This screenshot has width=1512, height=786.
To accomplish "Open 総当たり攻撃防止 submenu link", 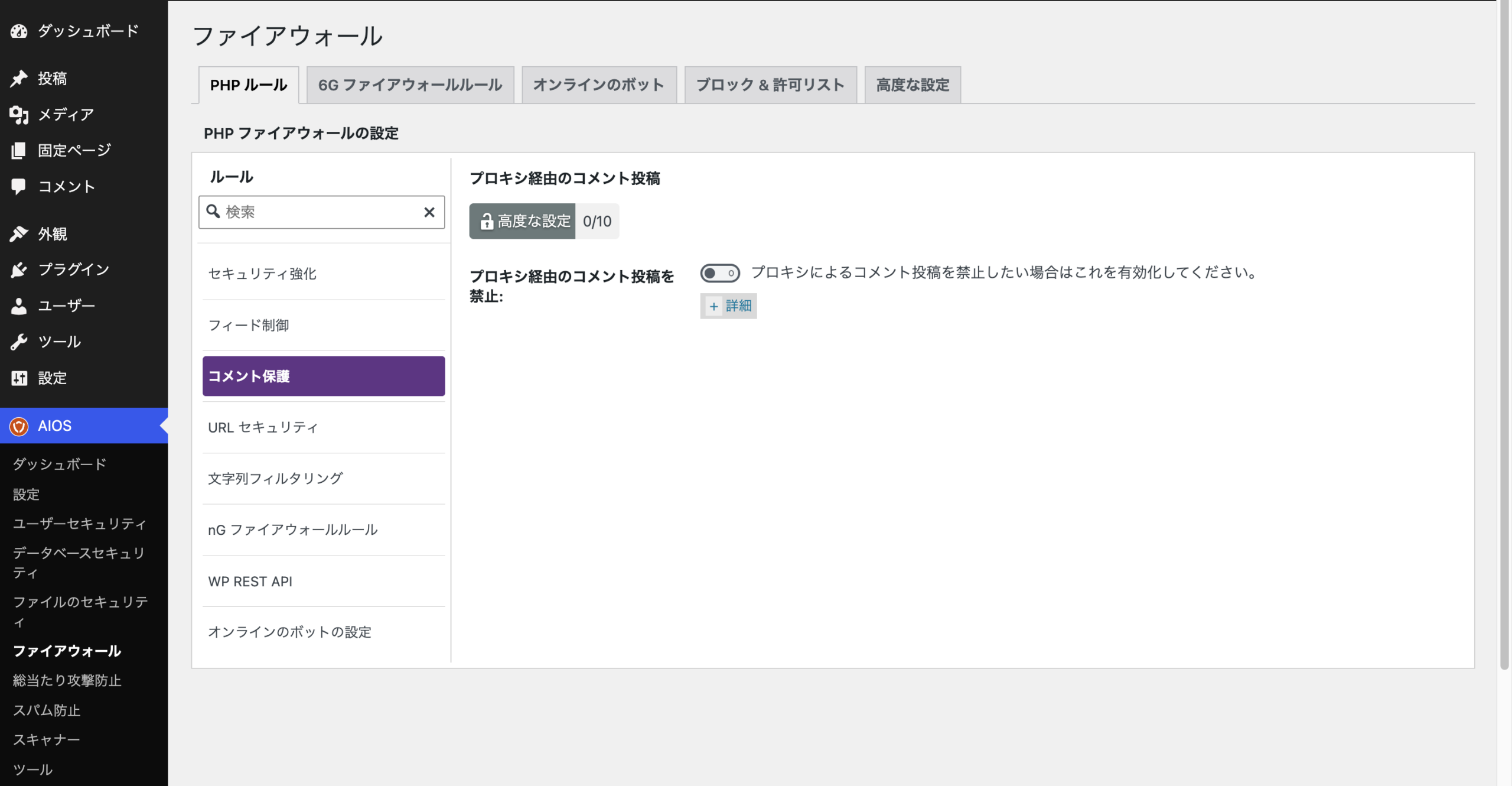I will pyautogui.click(x=67, y=680).
